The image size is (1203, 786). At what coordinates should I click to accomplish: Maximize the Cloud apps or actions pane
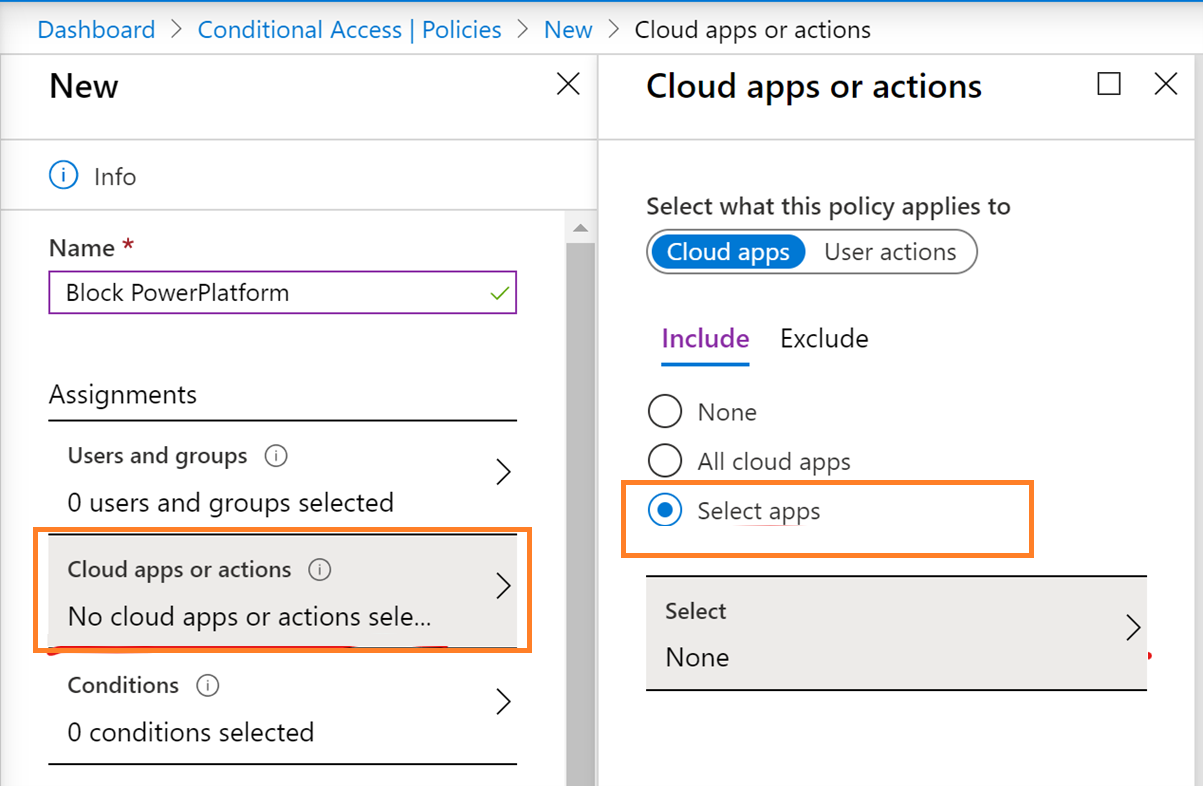[1109, 84]
